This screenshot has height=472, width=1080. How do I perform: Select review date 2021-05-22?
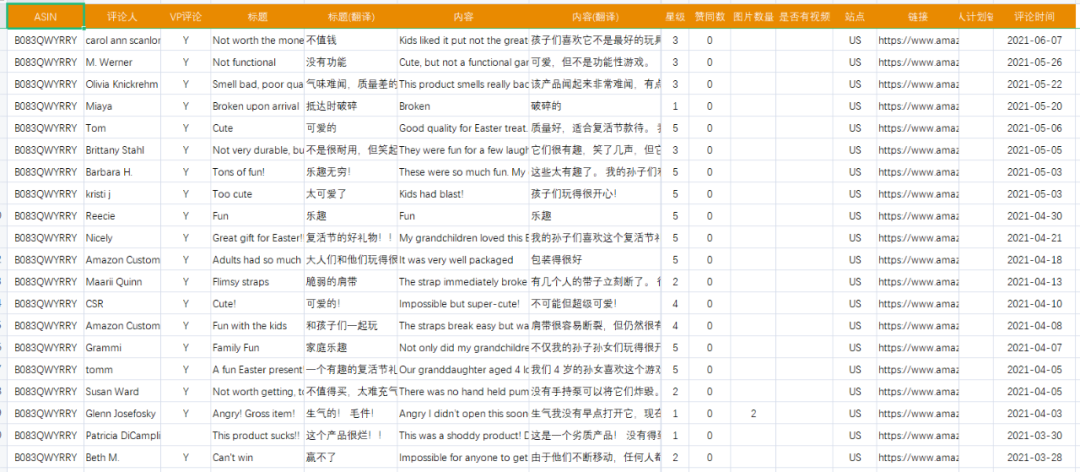pyautogui.click(x=1034, y=84)
